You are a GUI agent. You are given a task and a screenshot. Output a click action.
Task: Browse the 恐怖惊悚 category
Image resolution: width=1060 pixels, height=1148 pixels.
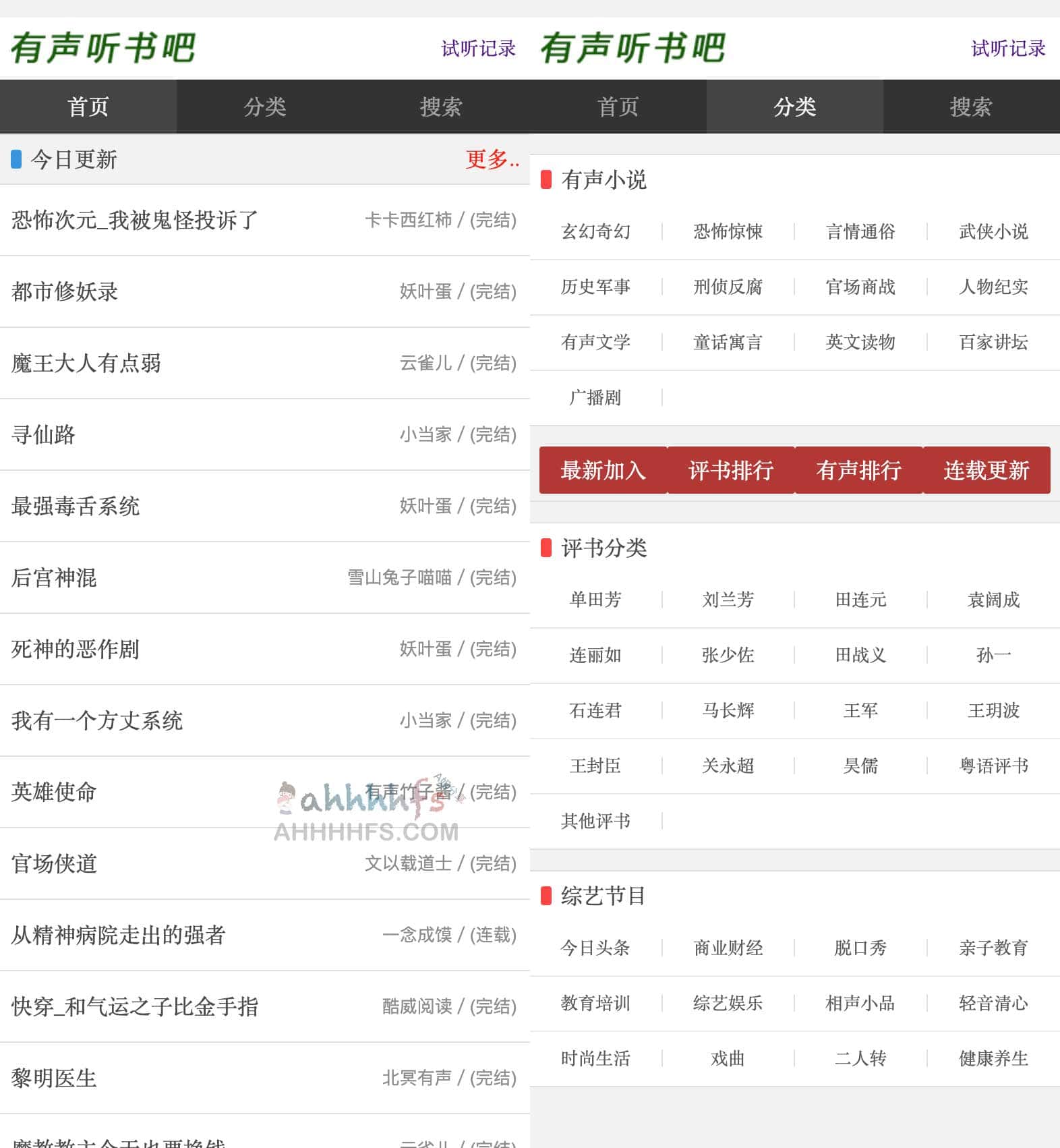[728, 231]
